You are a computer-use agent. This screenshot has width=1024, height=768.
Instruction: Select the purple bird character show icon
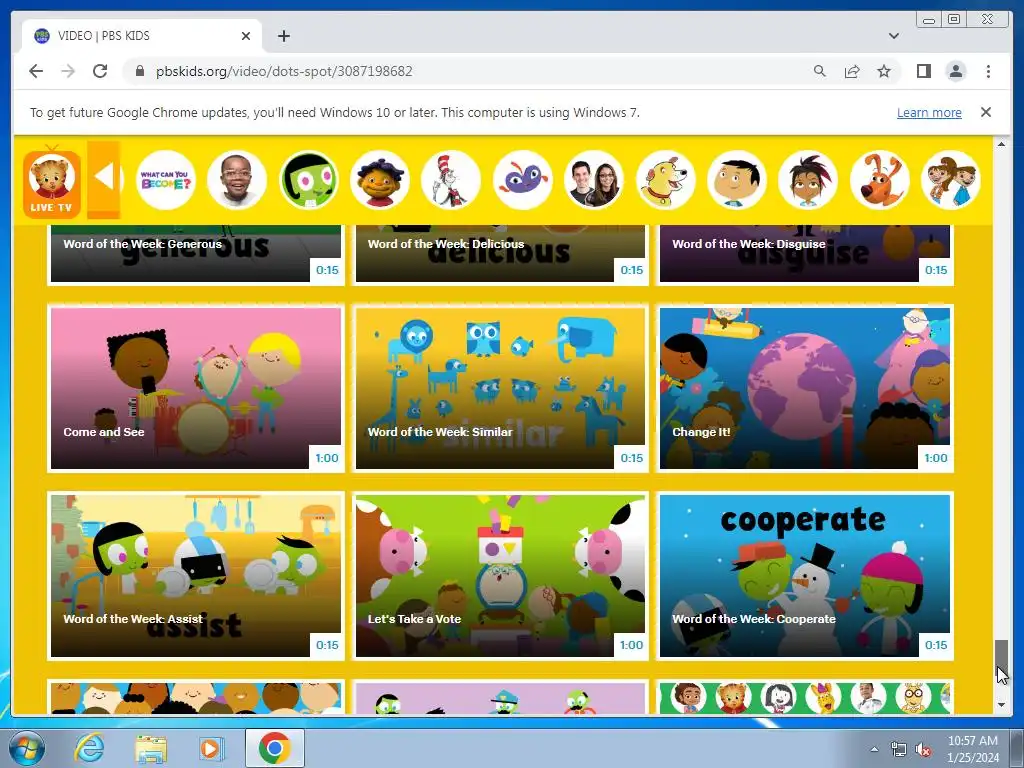point(522,180)
